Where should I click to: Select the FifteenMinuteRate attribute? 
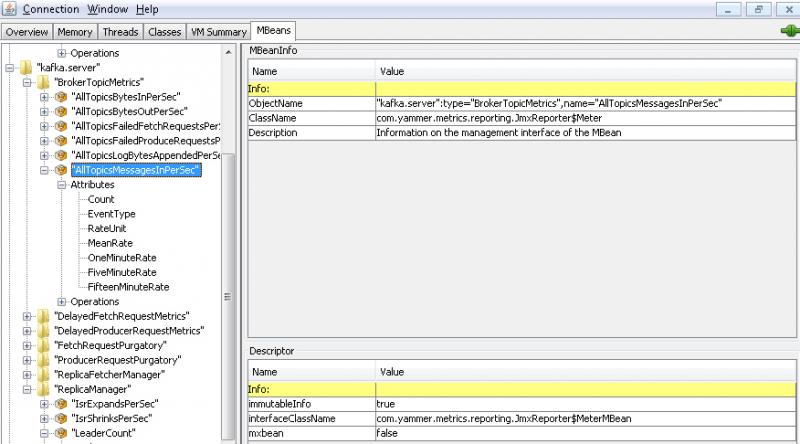[x=128, y=287]
